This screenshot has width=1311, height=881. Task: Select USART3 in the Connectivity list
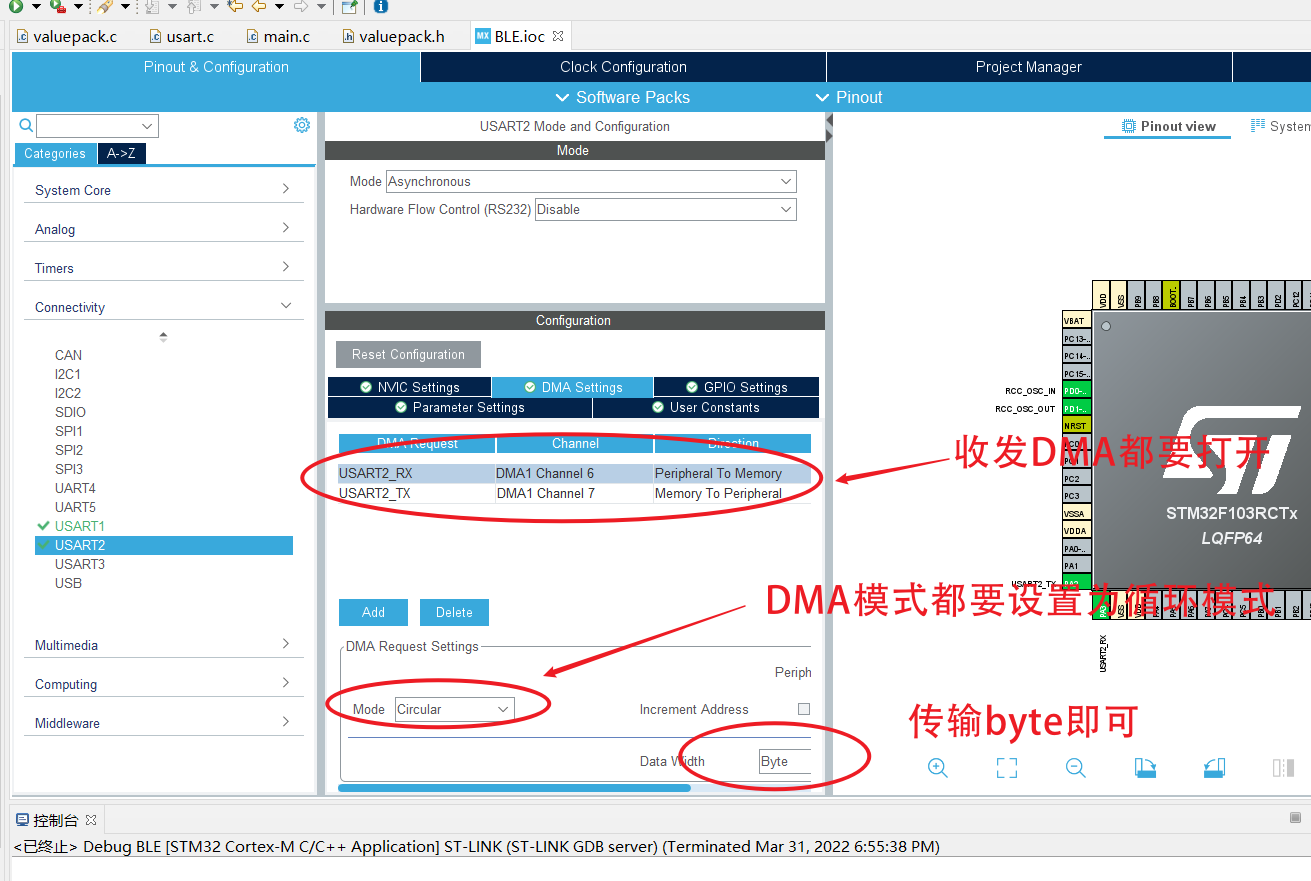80,564
